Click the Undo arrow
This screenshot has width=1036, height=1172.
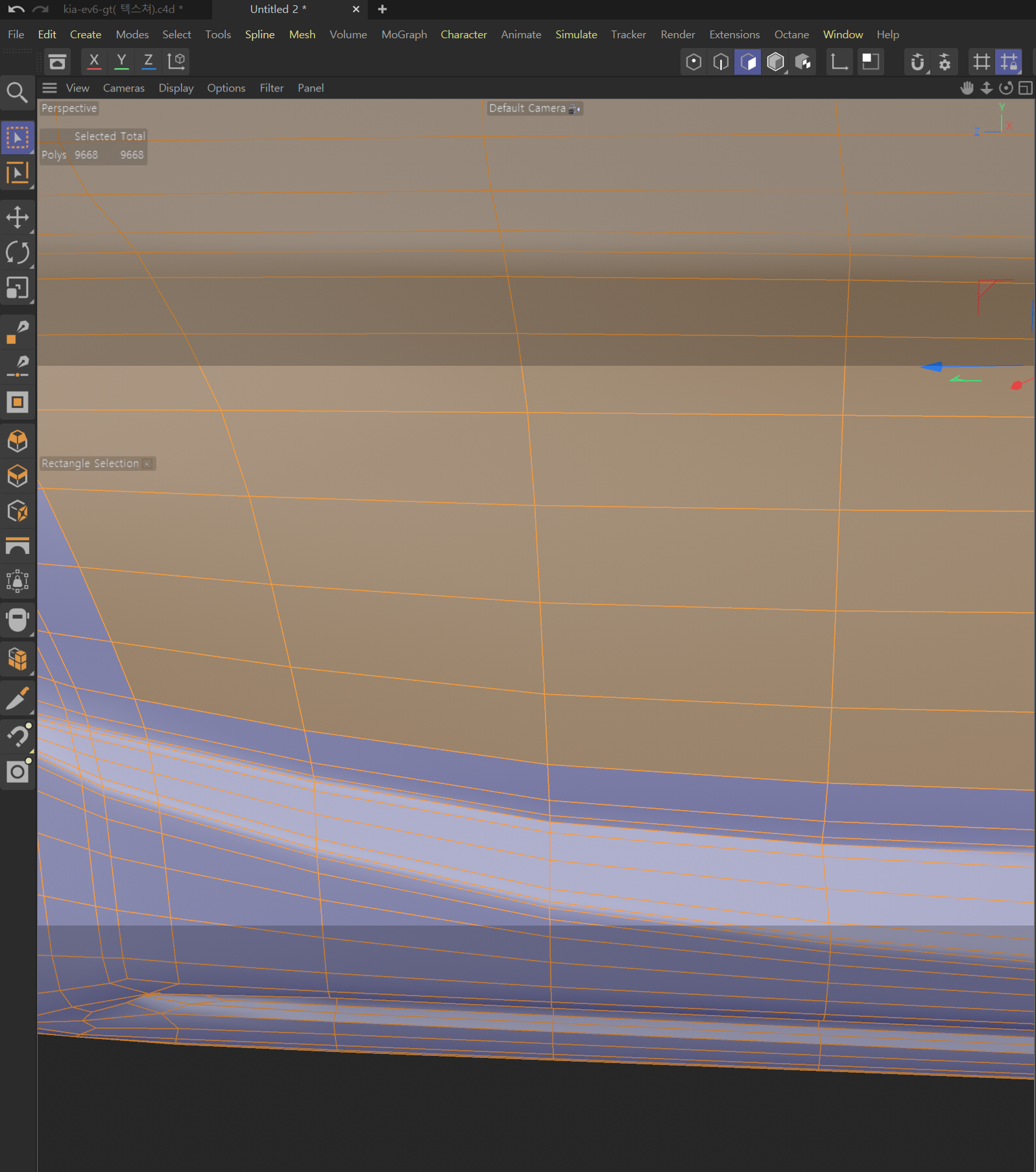click(x=16, y=9)
